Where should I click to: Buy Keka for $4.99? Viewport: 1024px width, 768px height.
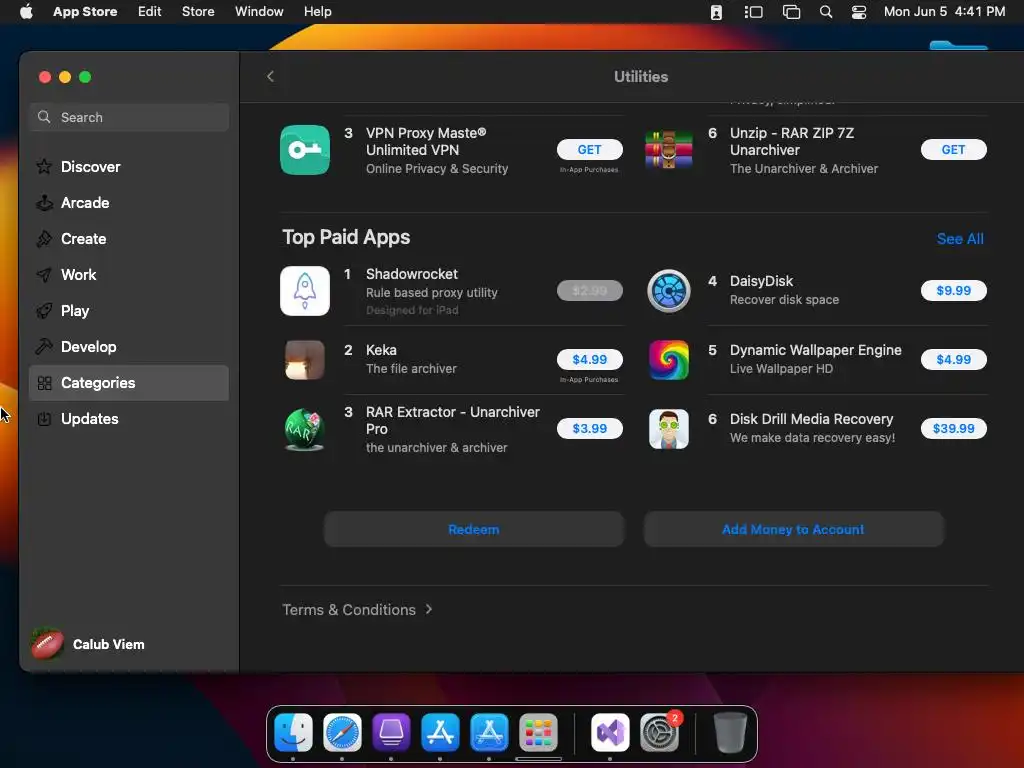(x=590, y=359)
